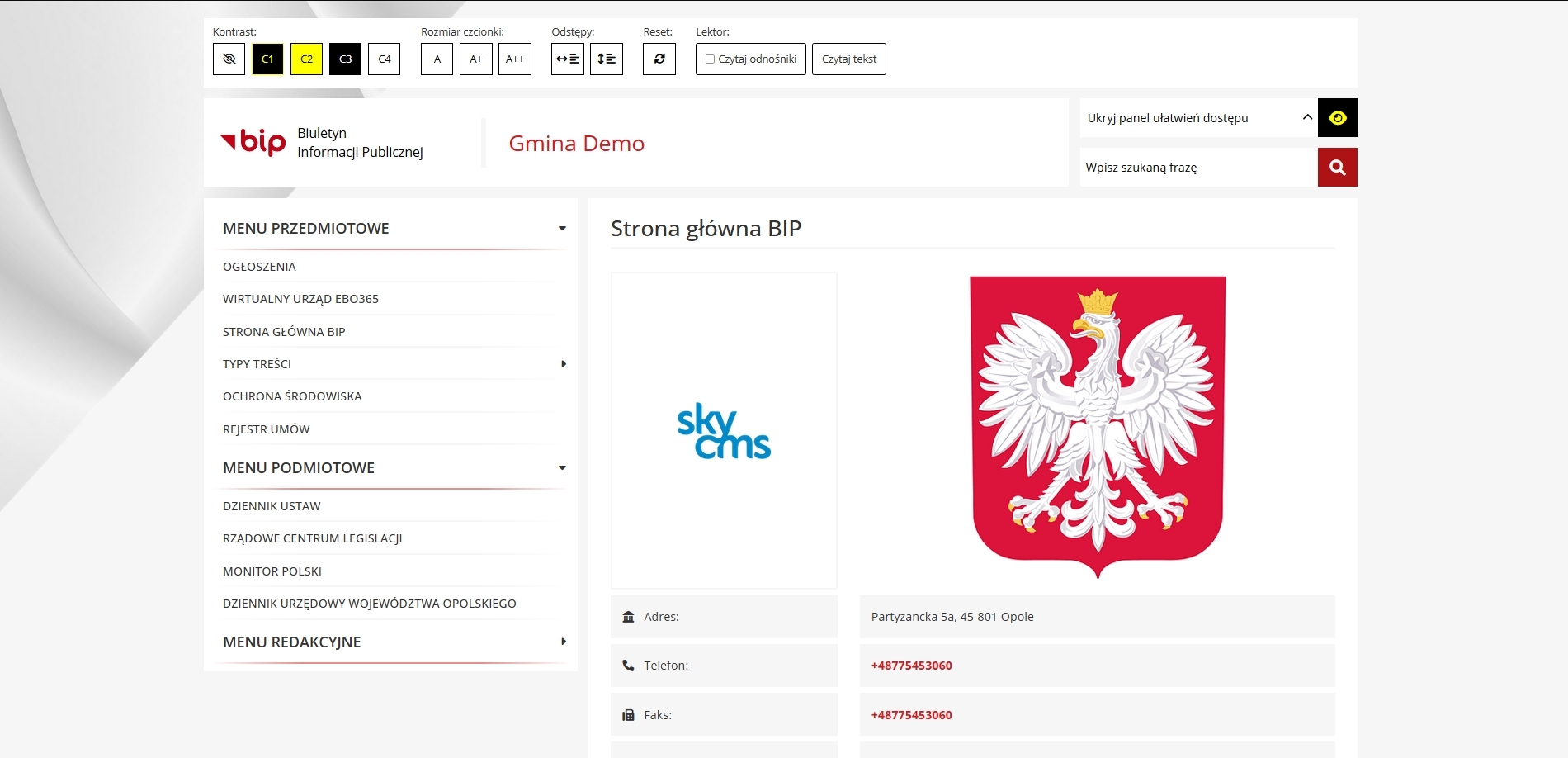The image size is (1568, 758).
Task: Open the Gmina Demo link
Action: pos(576,143)
